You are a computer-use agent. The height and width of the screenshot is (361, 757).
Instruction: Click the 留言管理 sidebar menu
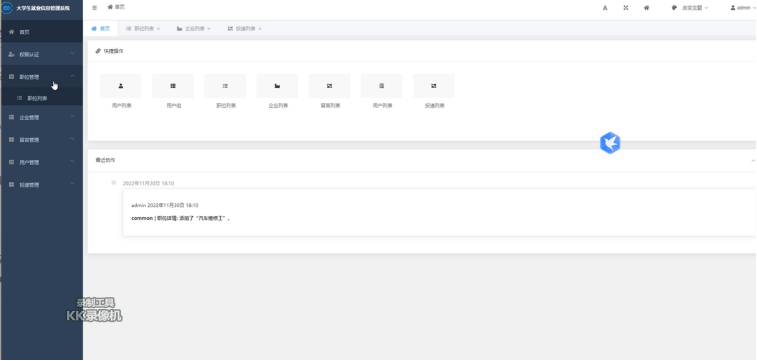click(x=42, y=139)
